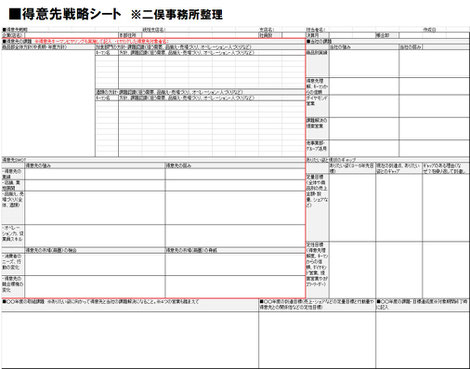Select 得意先の強み cell for オペレーション力 row
The height and width of the screenshot is (369, 470).
click(95, 236)
